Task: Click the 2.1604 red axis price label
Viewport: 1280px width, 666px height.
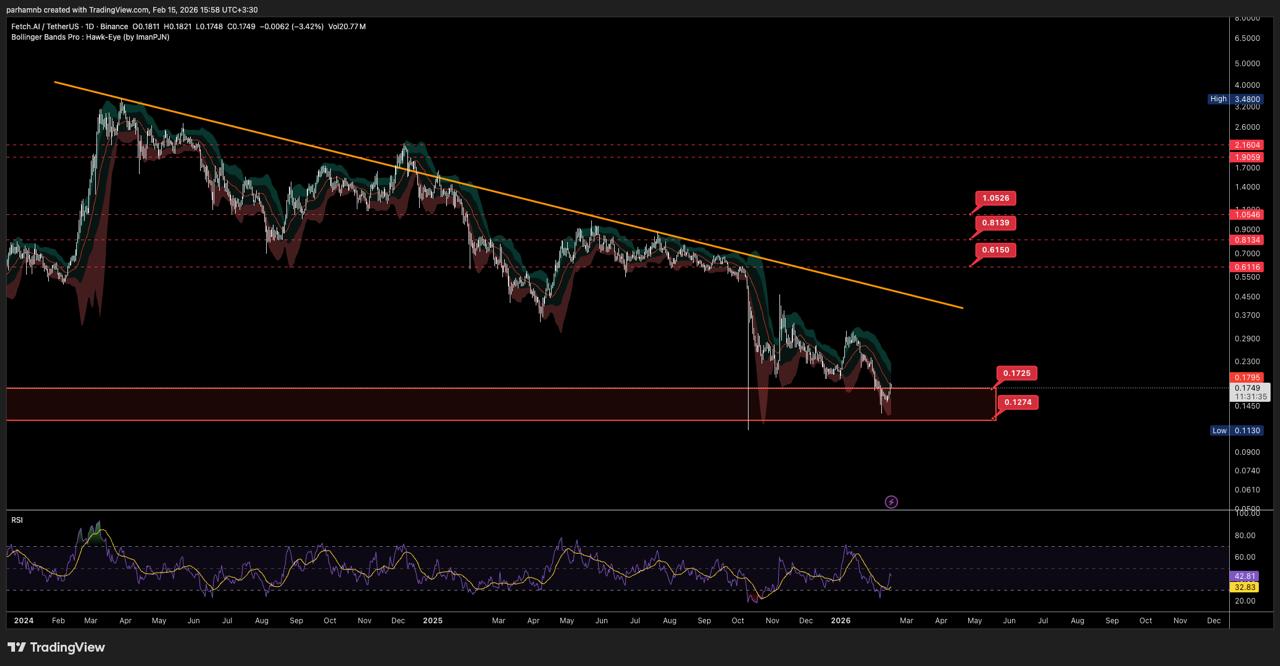Action: (1247, 145)
